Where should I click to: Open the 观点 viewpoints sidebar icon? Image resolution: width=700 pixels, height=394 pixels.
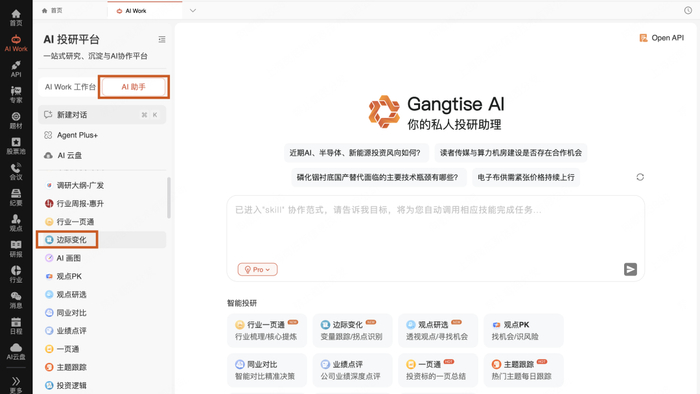[x=16, y=223]
